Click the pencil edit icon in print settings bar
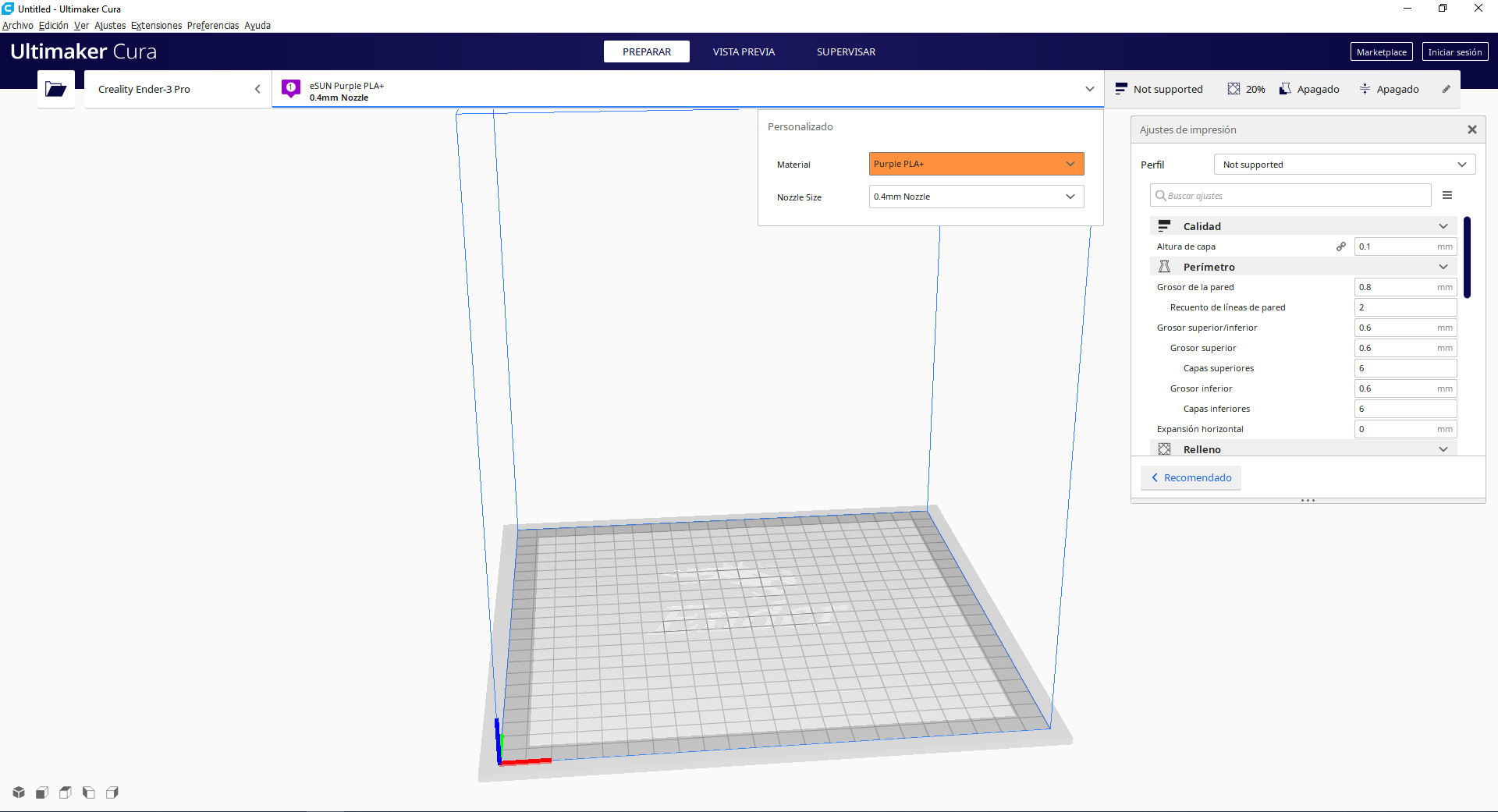This screenshot has height=812, width=1498. coord(1446,89)
